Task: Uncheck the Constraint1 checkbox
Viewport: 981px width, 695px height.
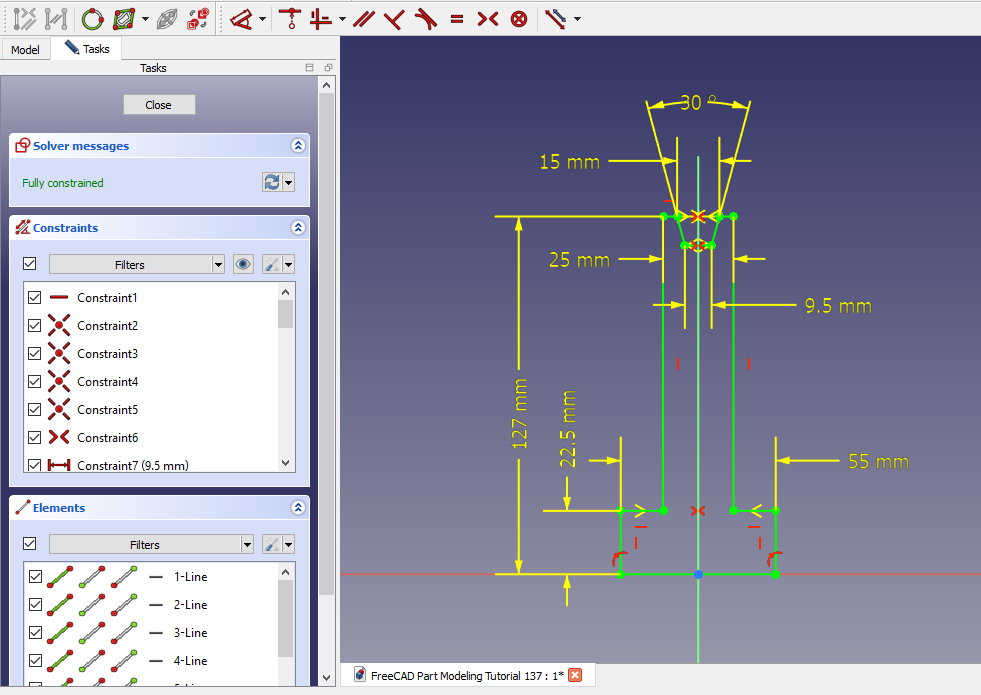Action: [35, 298]
